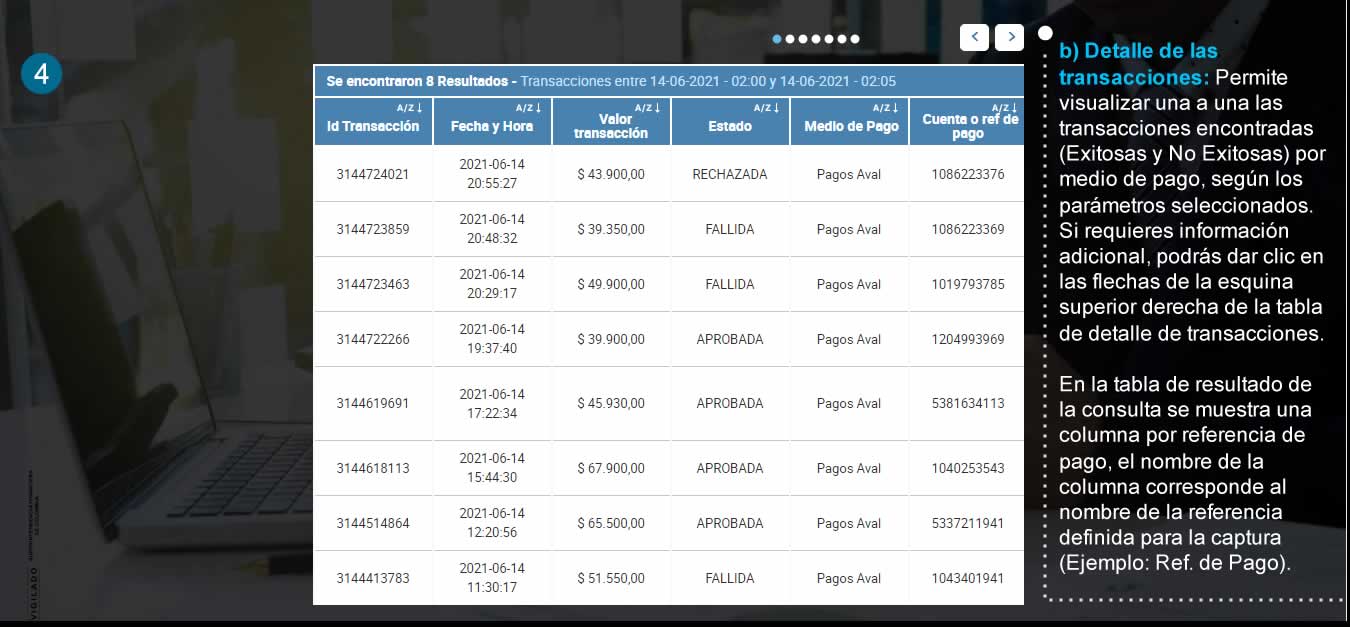
Task: Click the value $ 51.550,00
Action: click(x=611, y=578)
